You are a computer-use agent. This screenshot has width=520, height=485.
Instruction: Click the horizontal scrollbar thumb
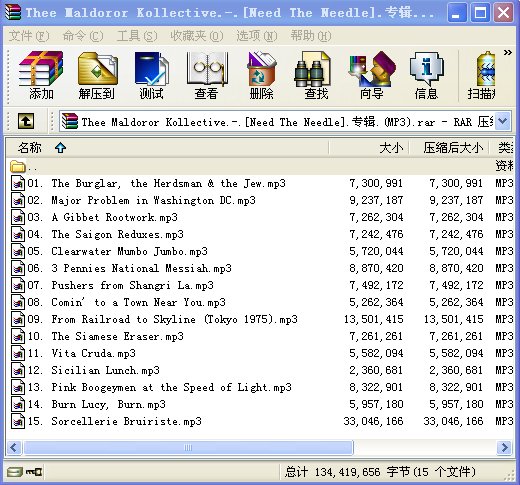pyautogui.click(x=188, y=447)
